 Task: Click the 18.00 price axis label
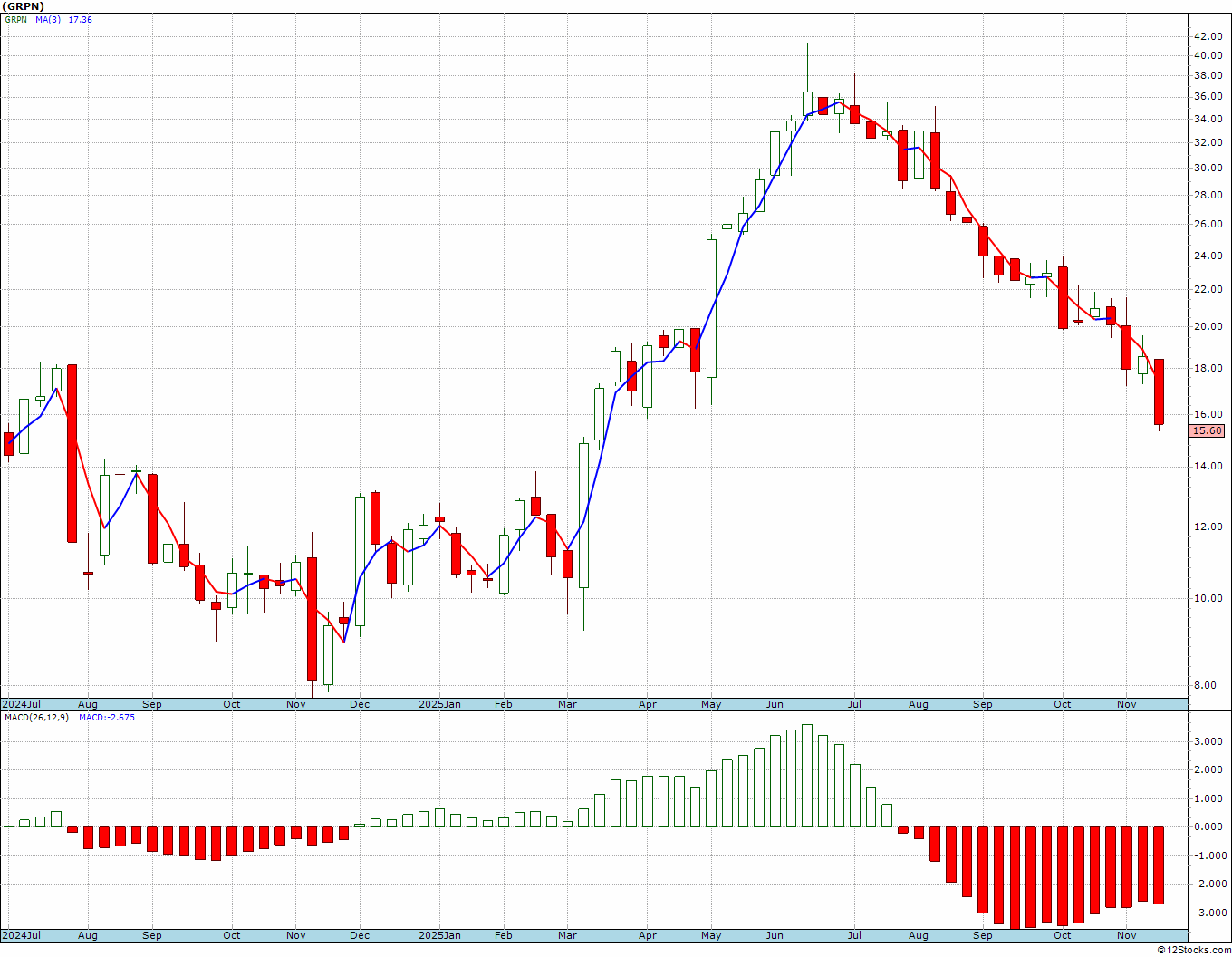point(1207,368)
